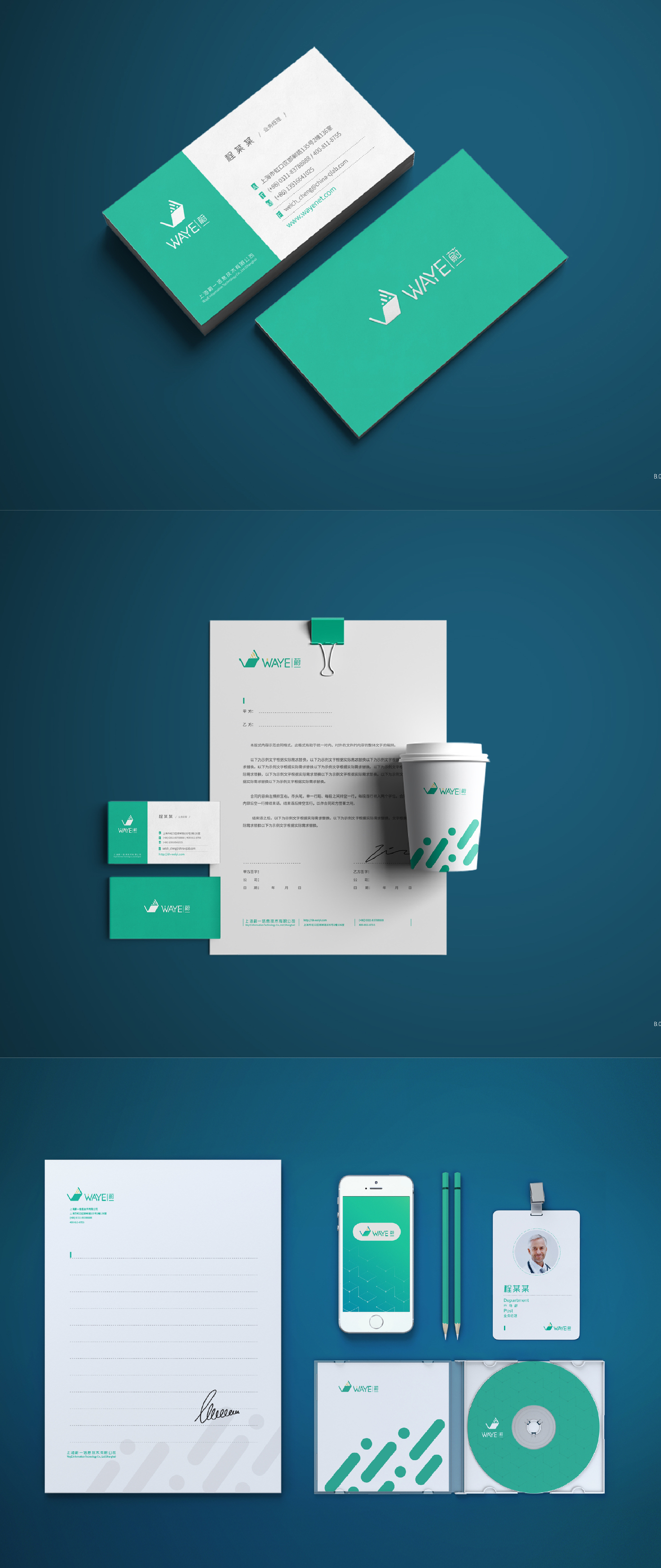Click WAYE logo on large green business card

tap(417, 285)
